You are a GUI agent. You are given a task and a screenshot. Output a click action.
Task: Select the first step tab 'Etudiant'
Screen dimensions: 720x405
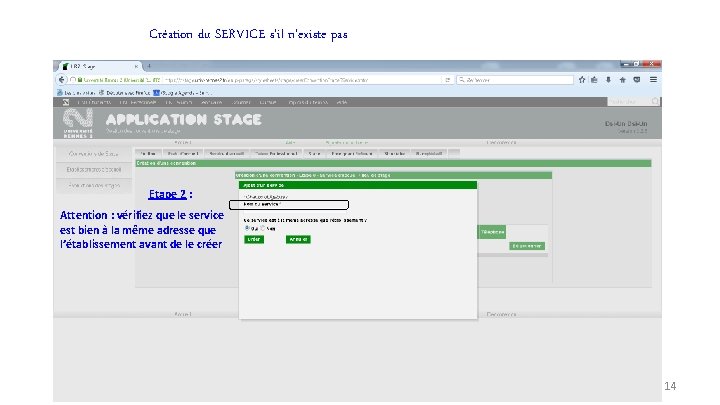point(148,153)
